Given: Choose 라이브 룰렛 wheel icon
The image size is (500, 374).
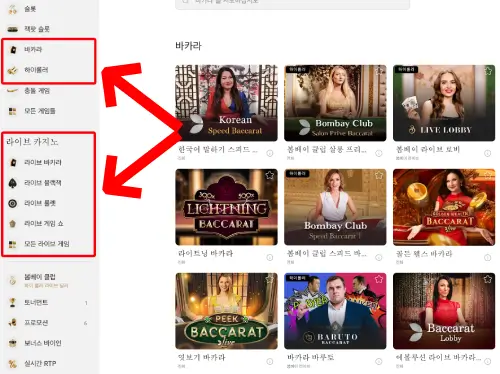Looking at the screenshot, I should click(13, 203).
